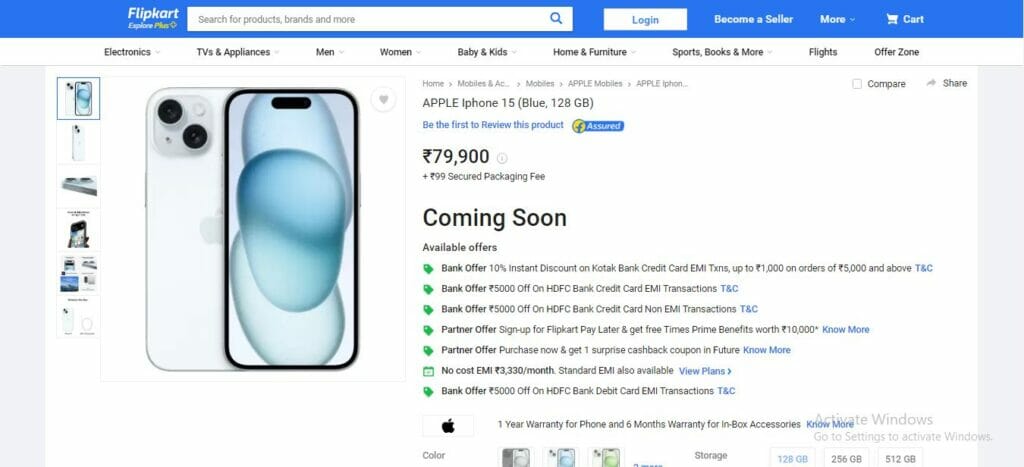Open the Offer Zone menu item
1024x467 pixels.
[896, 52]
